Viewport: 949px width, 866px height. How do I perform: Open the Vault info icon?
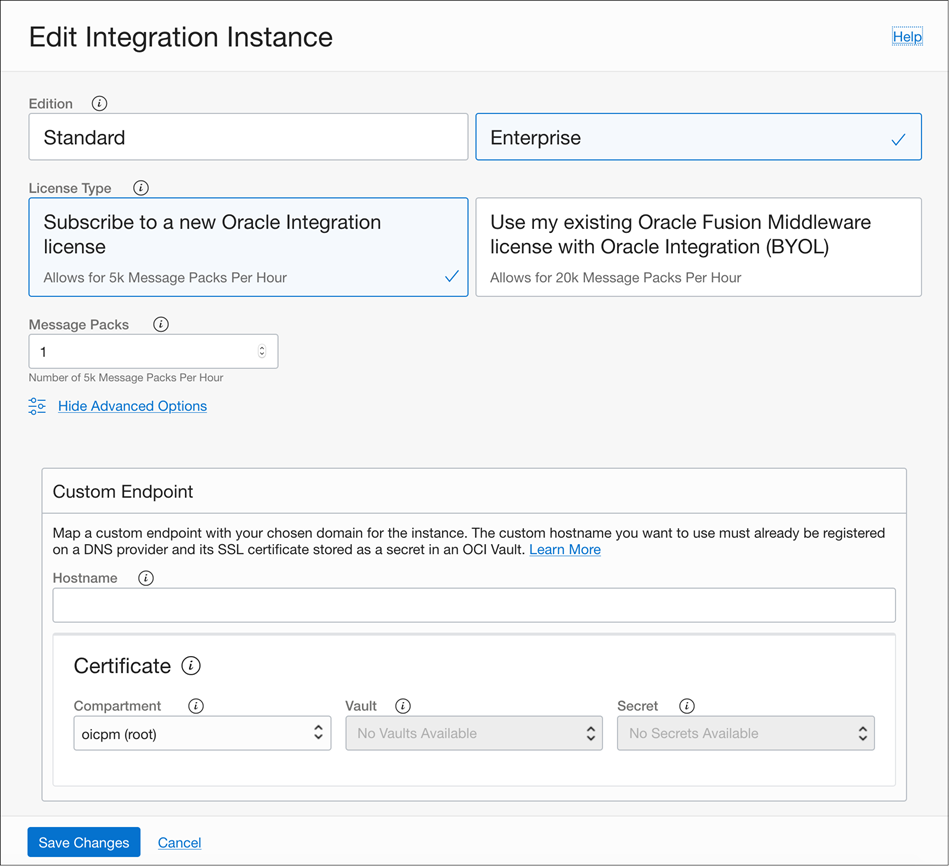pyautogui.click(x=403, y=705)
